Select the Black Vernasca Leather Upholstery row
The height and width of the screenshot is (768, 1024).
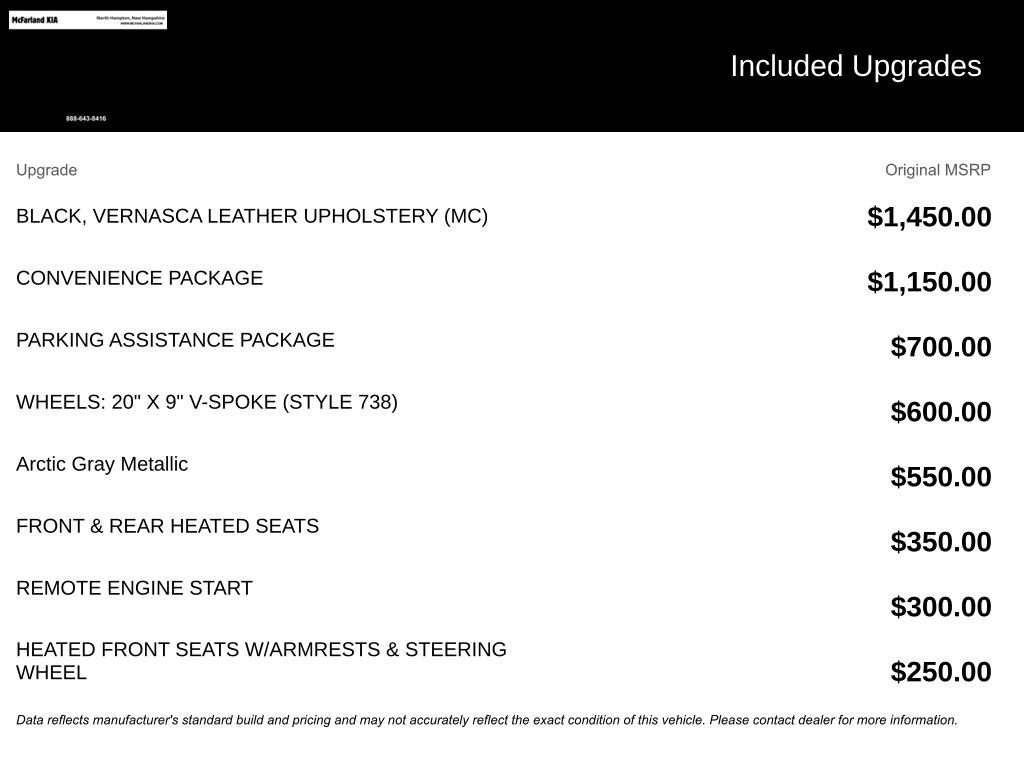click(252, 216)
